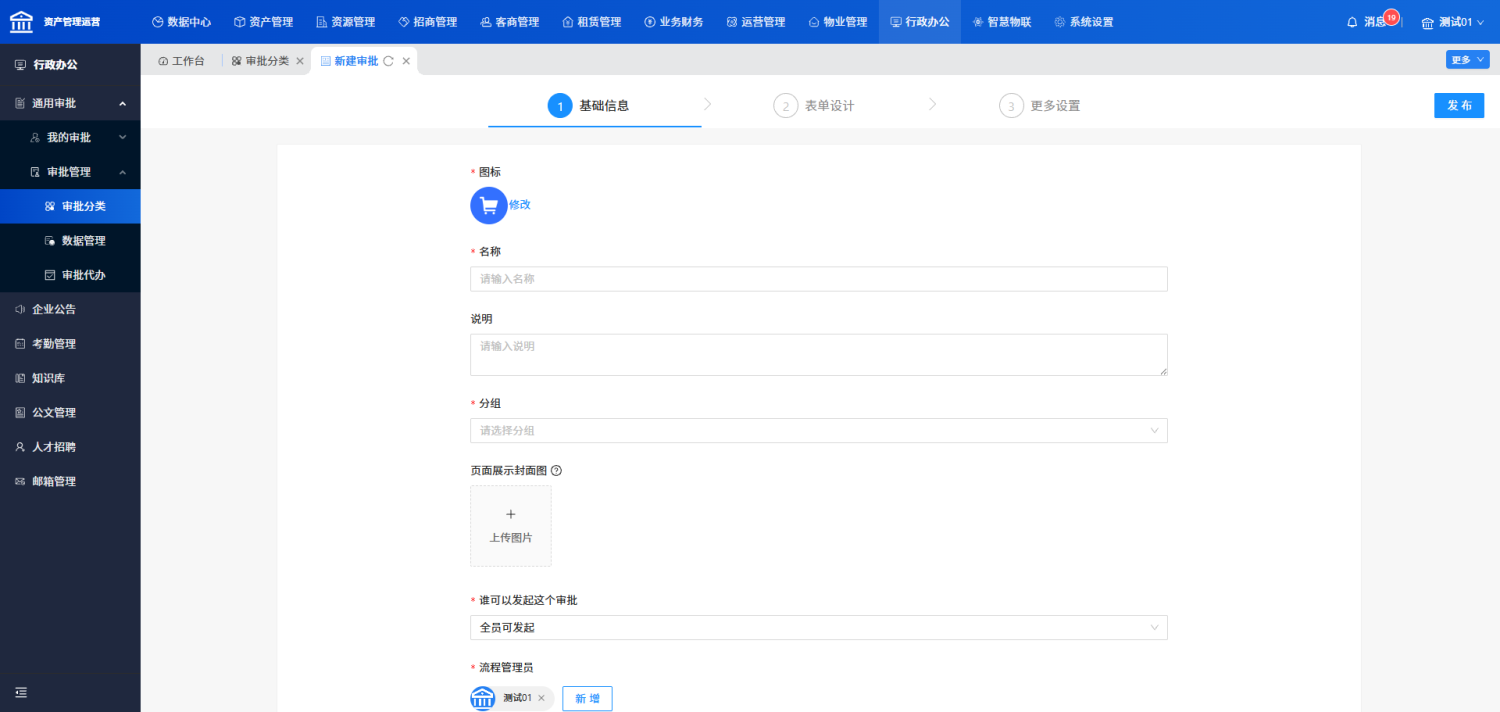Open the 分组 select dropdown
The height and width of the screenshot is (712, 1500).
pyautogui.click(x=818, y=431)
